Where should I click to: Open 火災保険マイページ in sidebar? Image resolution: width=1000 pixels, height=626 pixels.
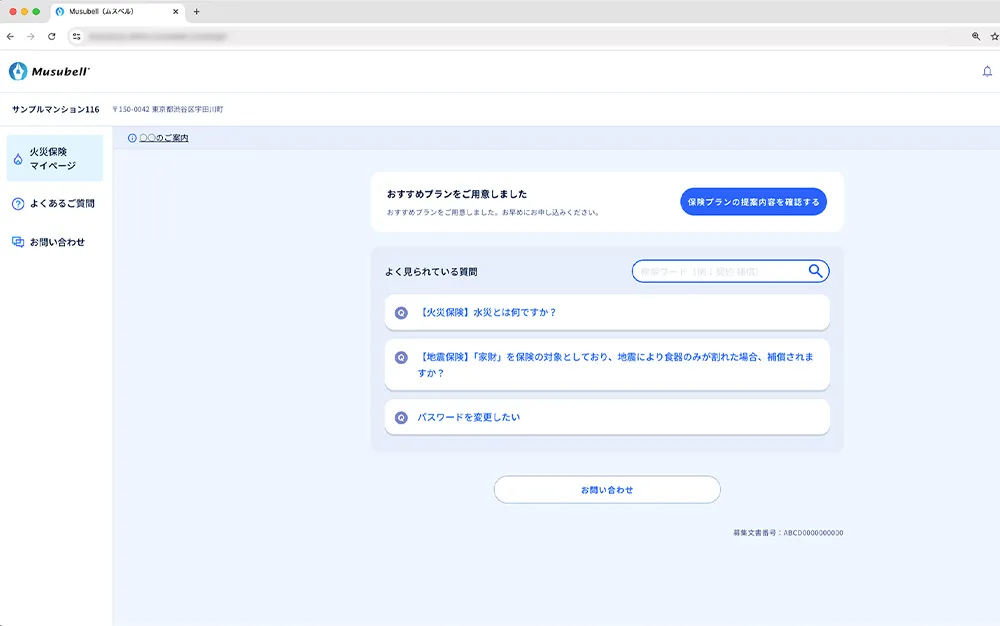[54, 159]
